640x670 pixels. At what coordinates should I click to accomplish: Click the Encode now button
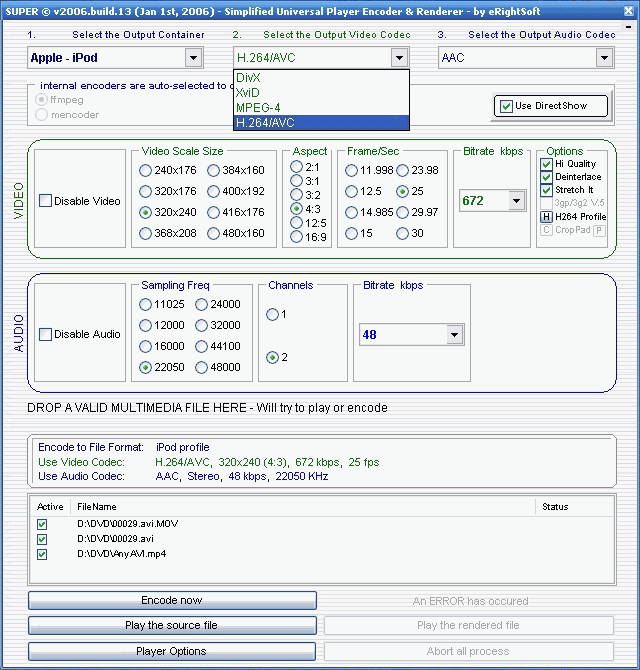click(172, 600)
